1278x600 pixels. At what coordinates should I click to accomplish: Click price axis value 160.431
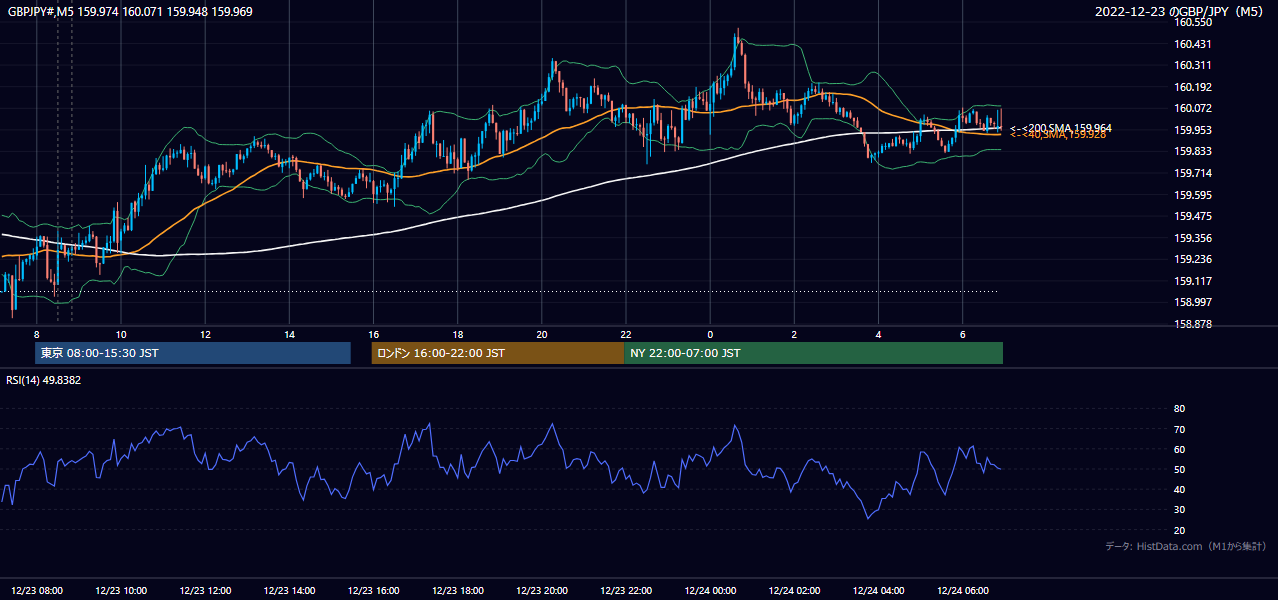click(x=1192, y=44)
